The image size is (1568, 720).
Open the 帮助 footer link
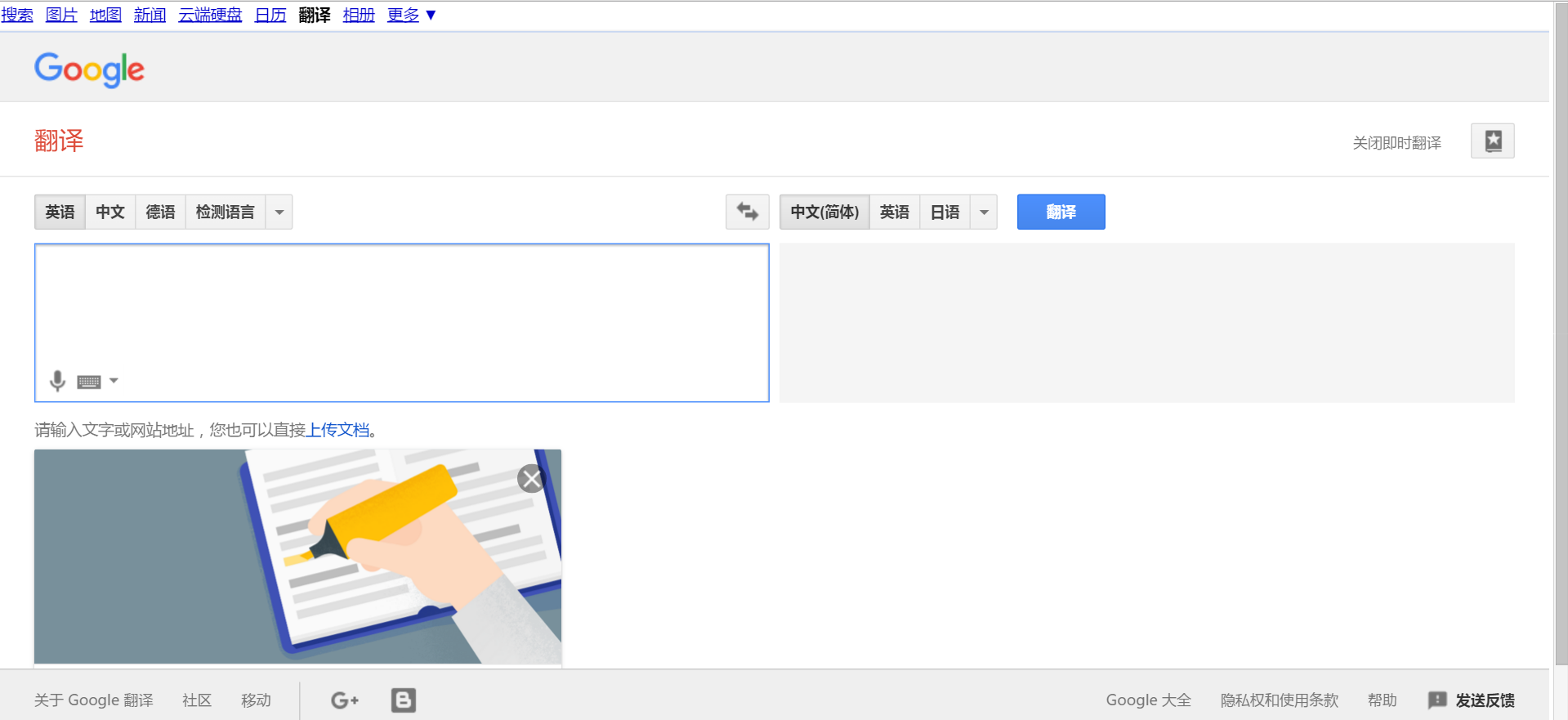[x=1383, y=700]
